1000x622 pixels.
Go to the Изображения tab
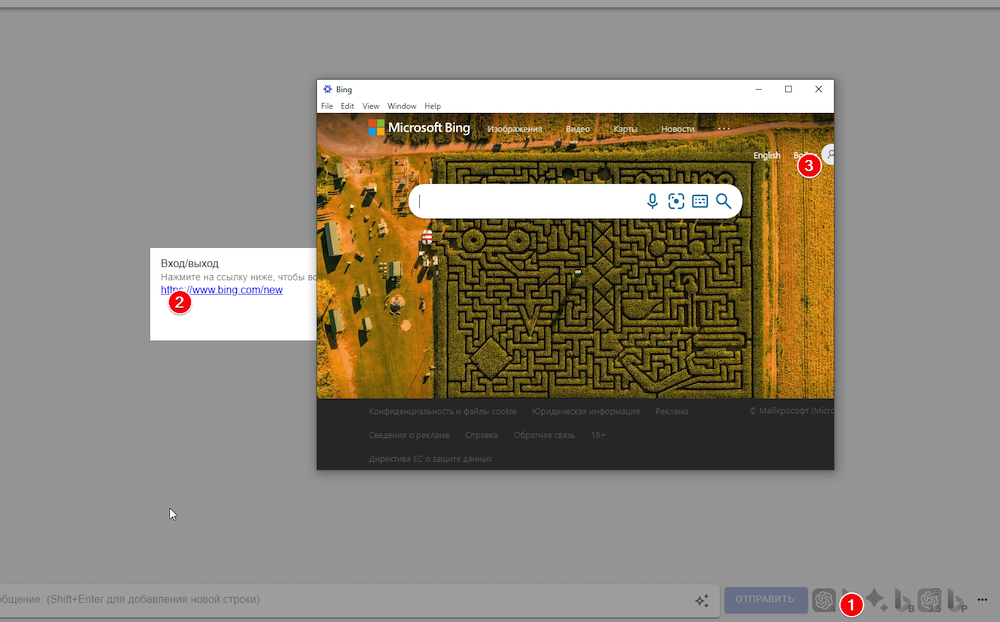click(x=514, y=129)
